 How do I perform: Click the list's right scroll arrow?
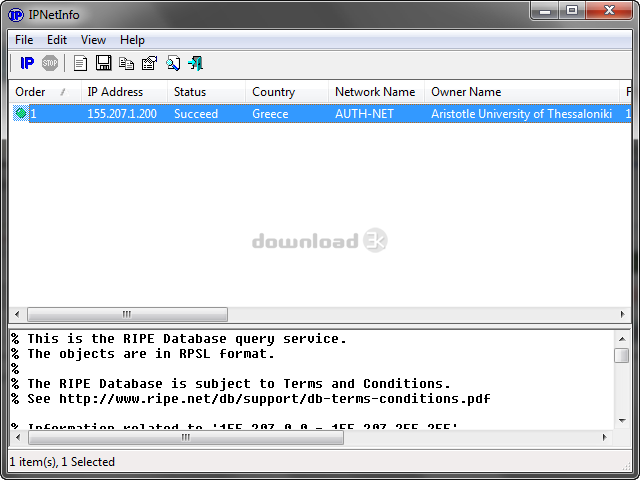click(x=622, y=314)
